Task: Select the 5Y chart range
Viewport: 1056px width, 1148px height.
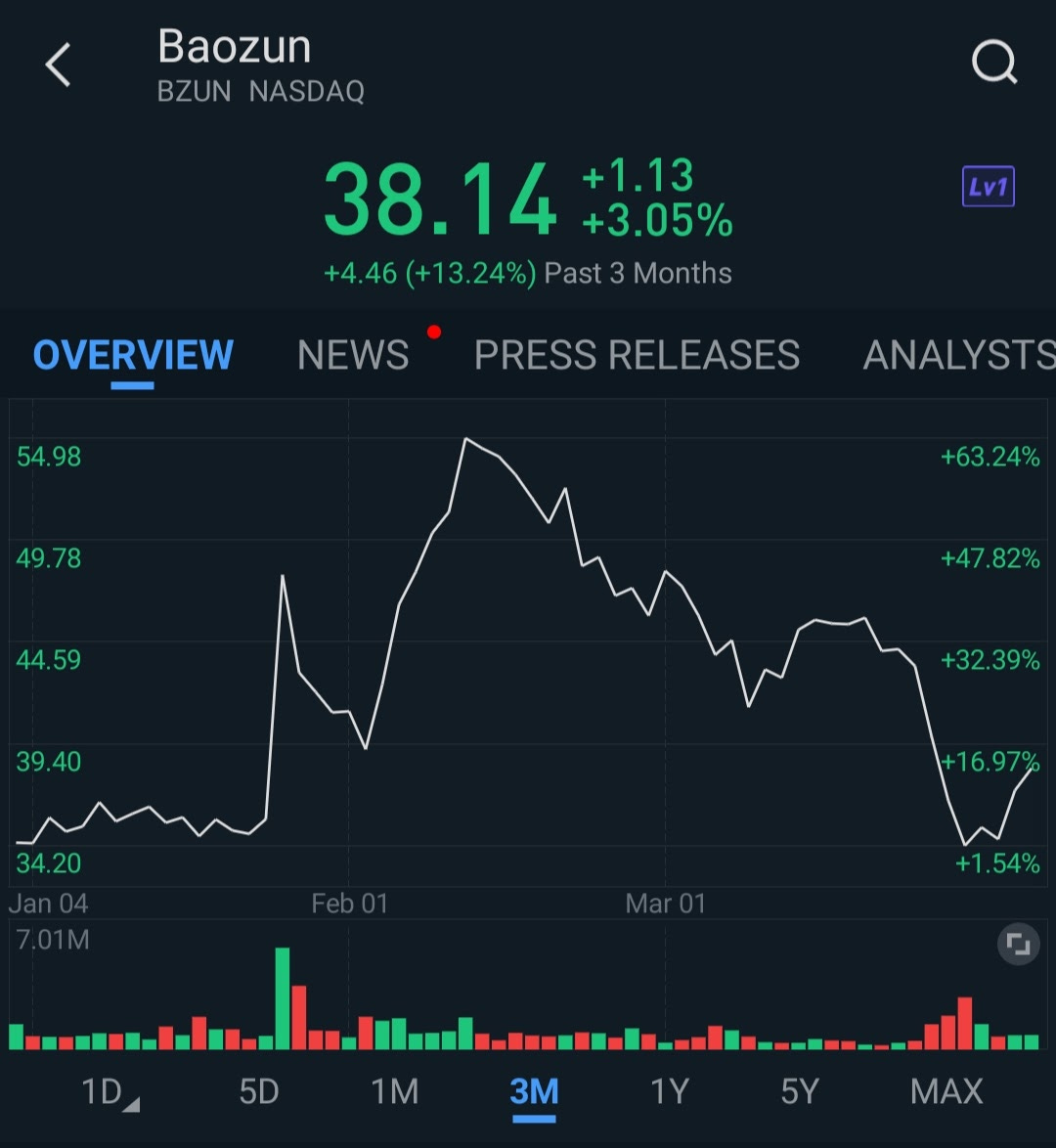Action: tap(799, 1091)
